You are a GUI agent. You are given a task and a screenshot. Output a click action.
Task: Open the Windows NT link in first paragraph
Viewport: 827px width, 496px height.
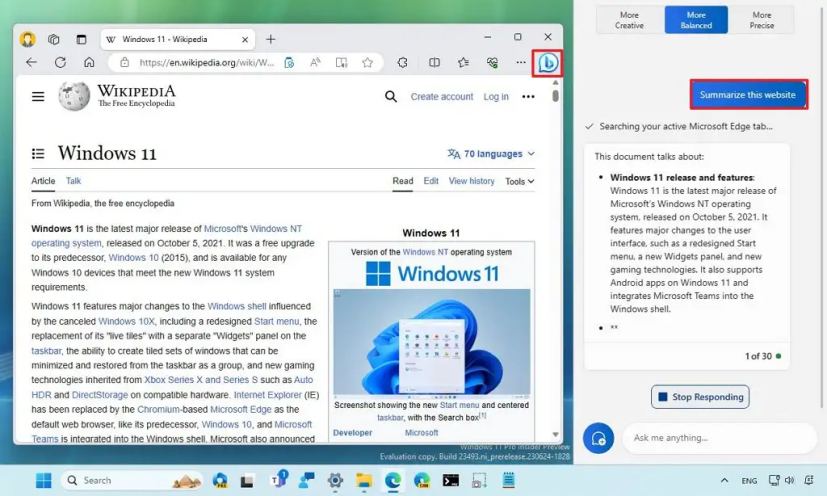pyautogui.click(x=276, y=228)
